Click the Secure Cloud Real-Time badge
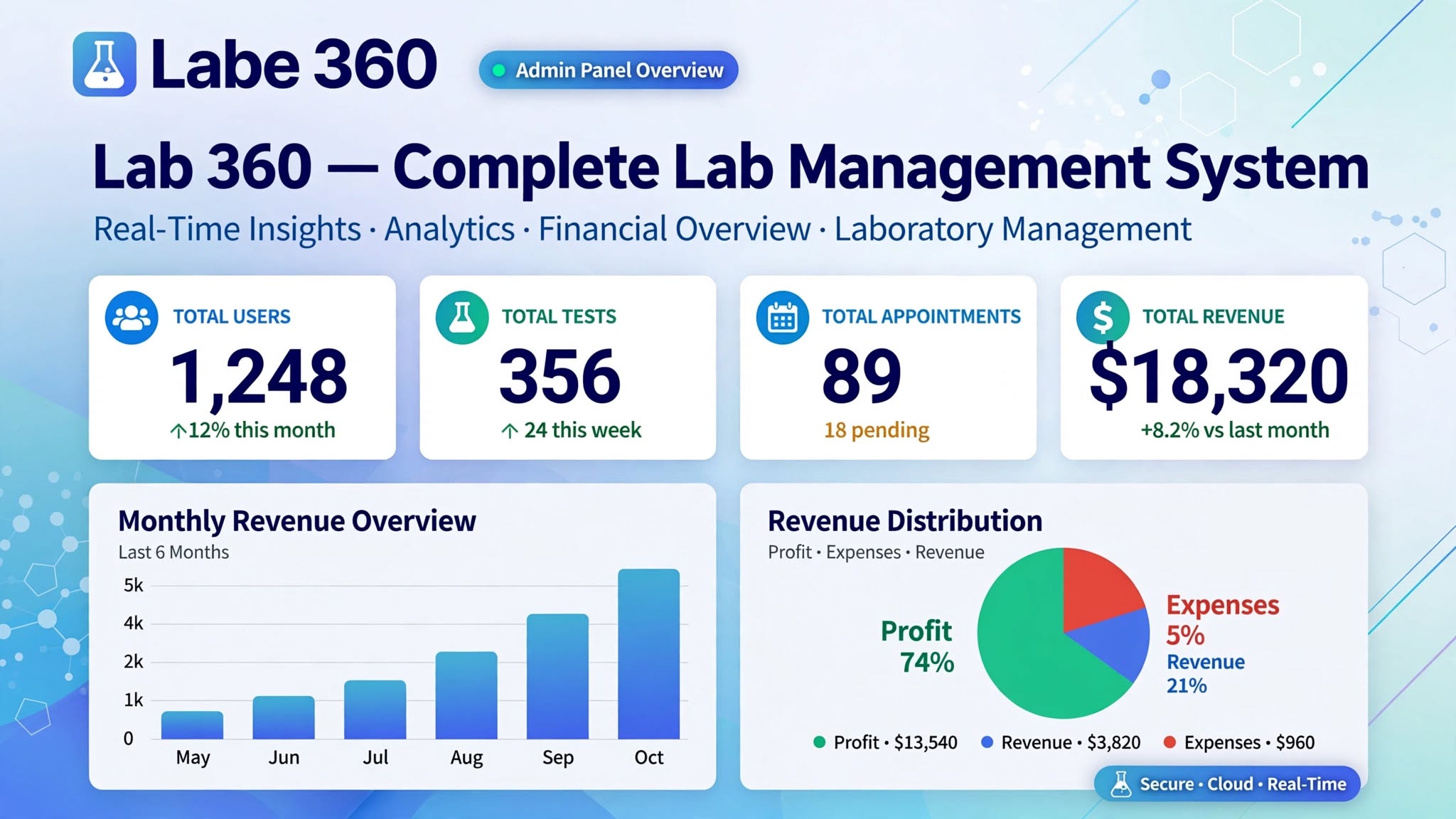 point(1227,783)
